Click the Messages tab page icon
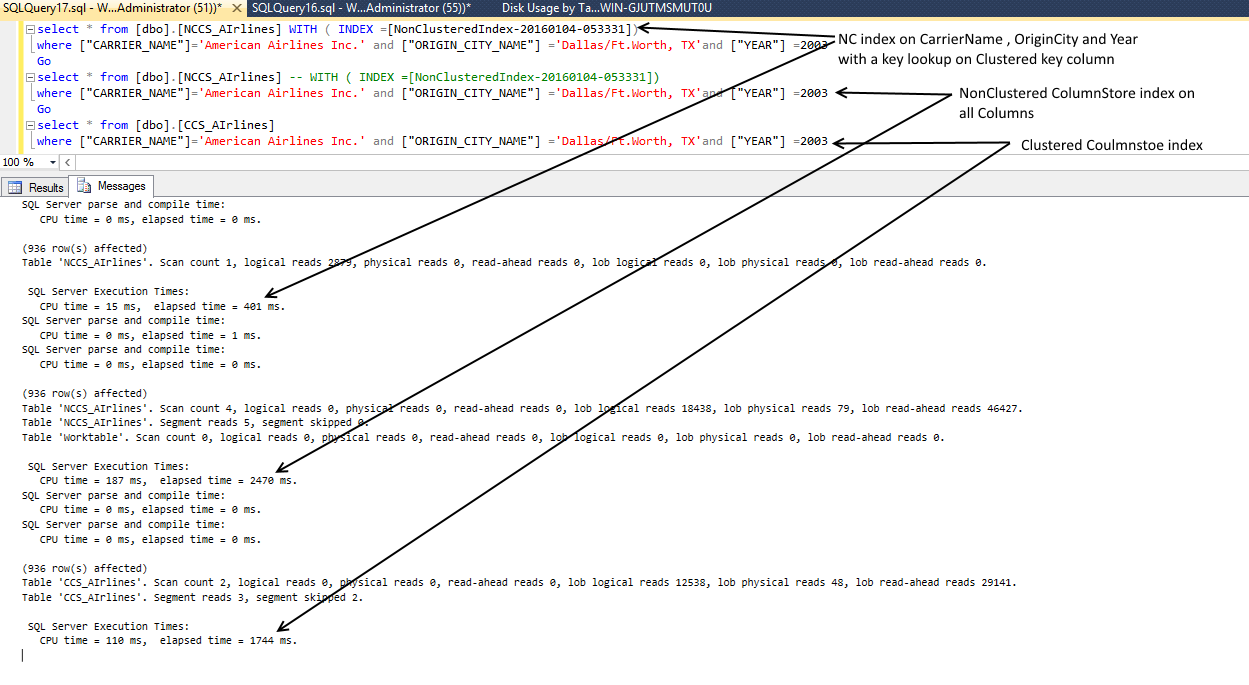 83,186
